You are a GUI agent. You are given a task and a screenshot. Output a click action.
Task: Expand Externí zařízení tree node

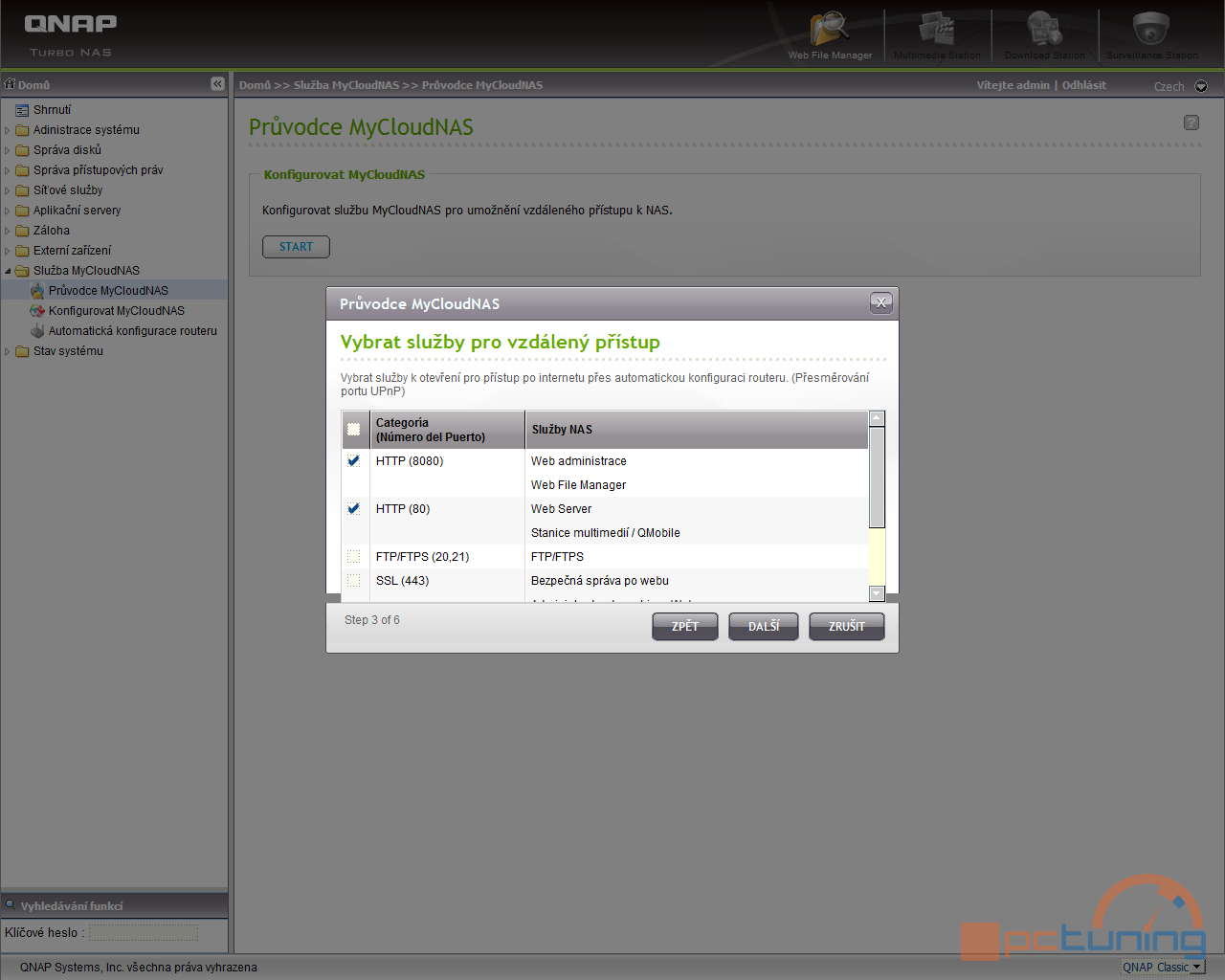8,251
